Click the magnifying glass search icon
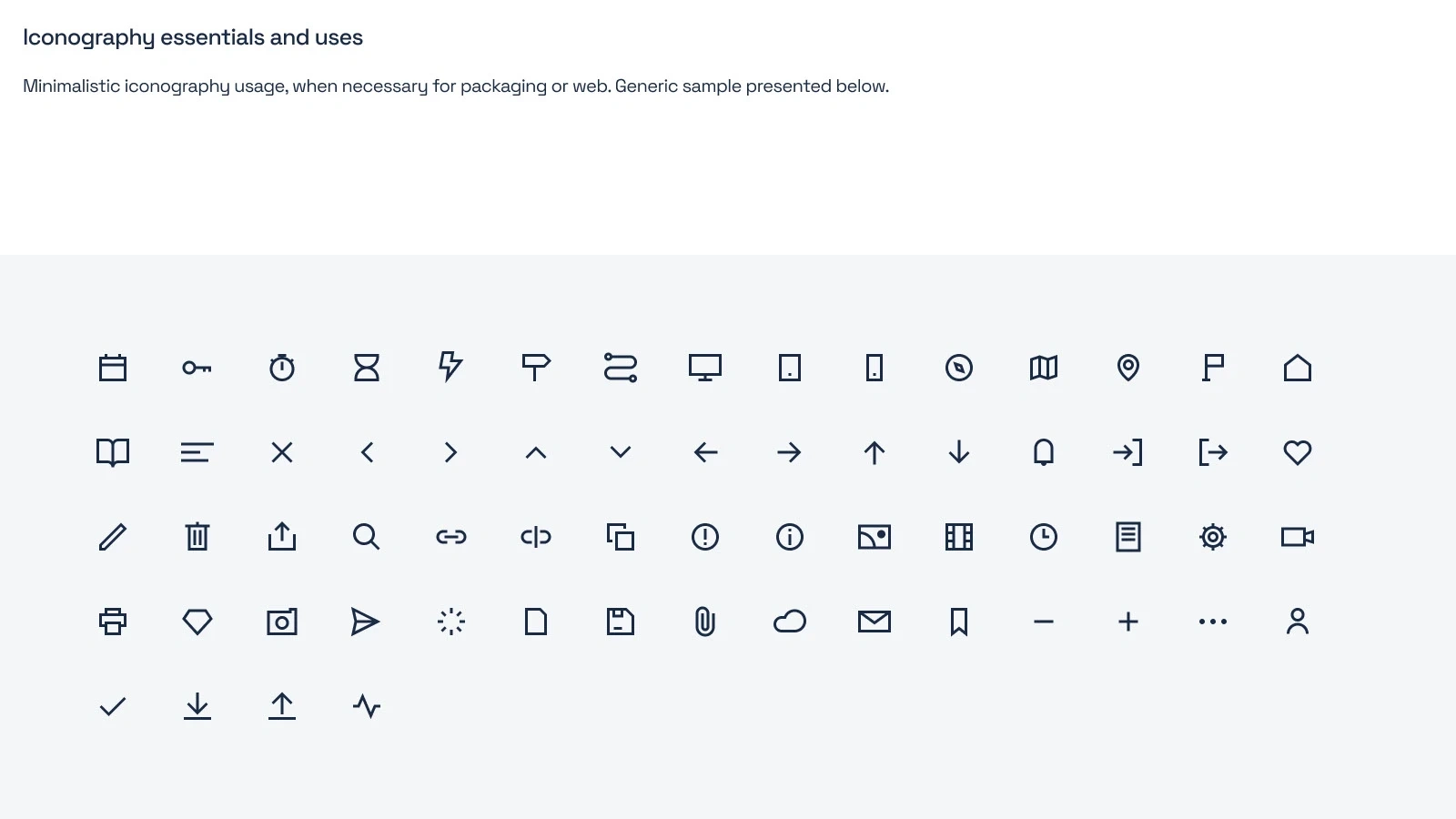Image resolution: width=1456 pixels, height=819 pixels. point(366,537)
